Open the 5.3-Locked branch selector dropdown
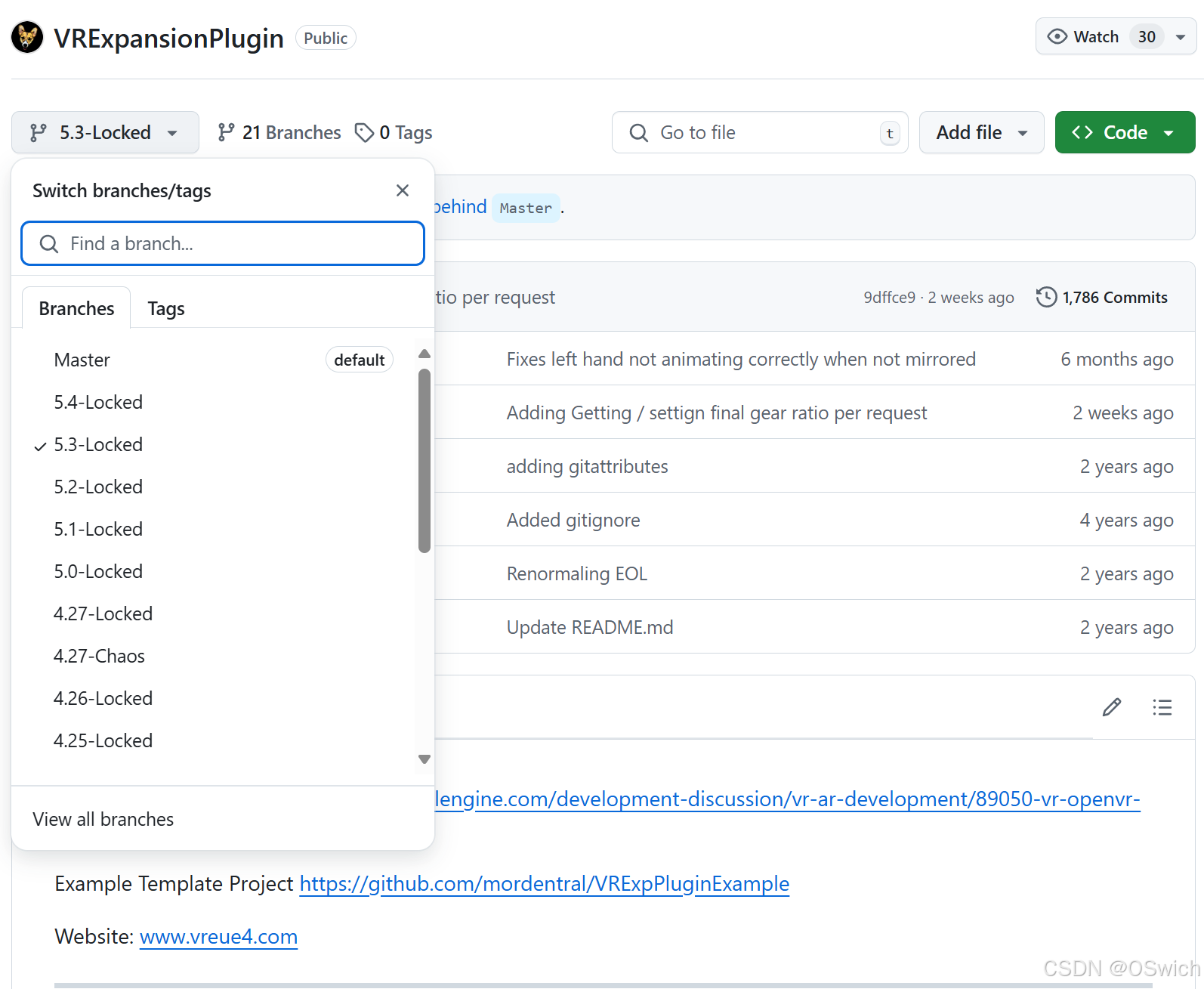Image resolution: width=1204 pixels, height=989 pixels. [x=105, y=132]
